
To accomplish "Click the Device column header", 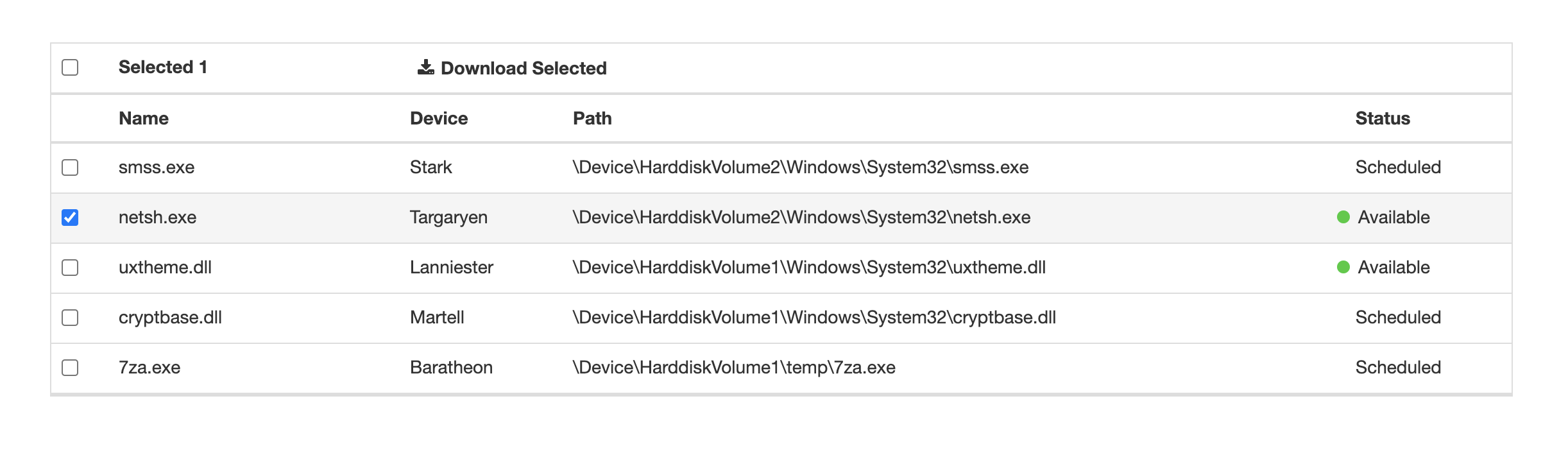I will coord(439,118).
